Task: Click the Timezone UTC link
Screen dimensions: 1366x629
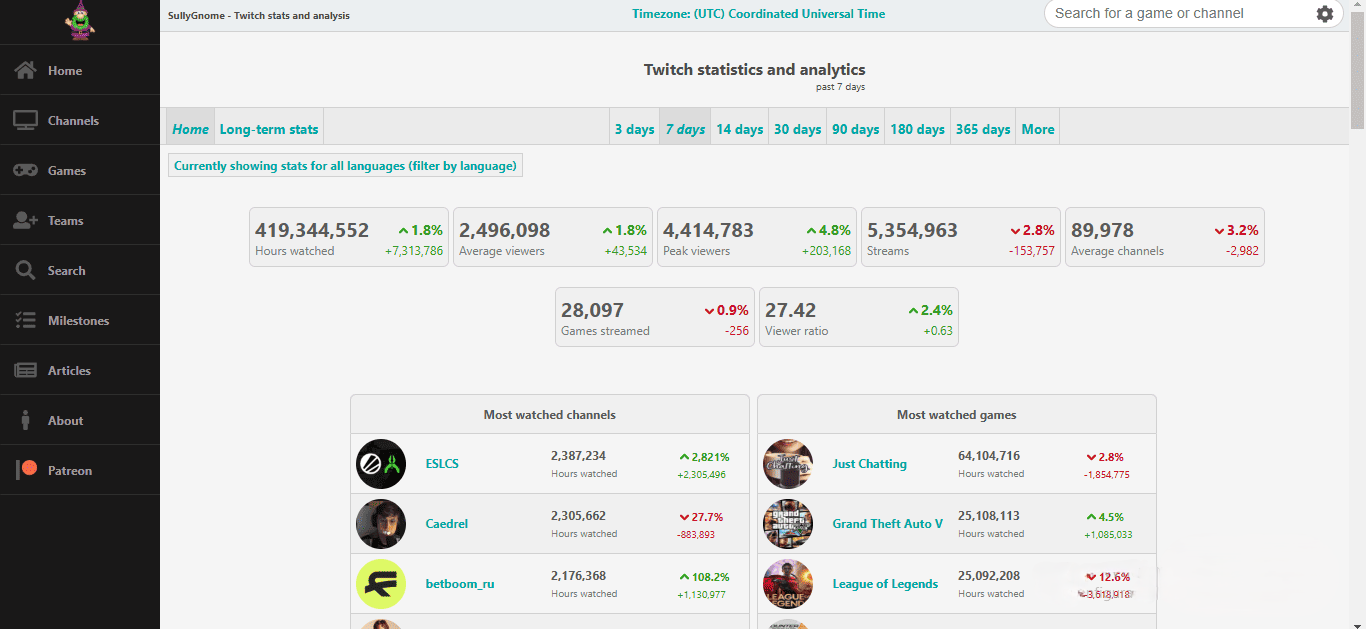Action: (x=758, y=14)
